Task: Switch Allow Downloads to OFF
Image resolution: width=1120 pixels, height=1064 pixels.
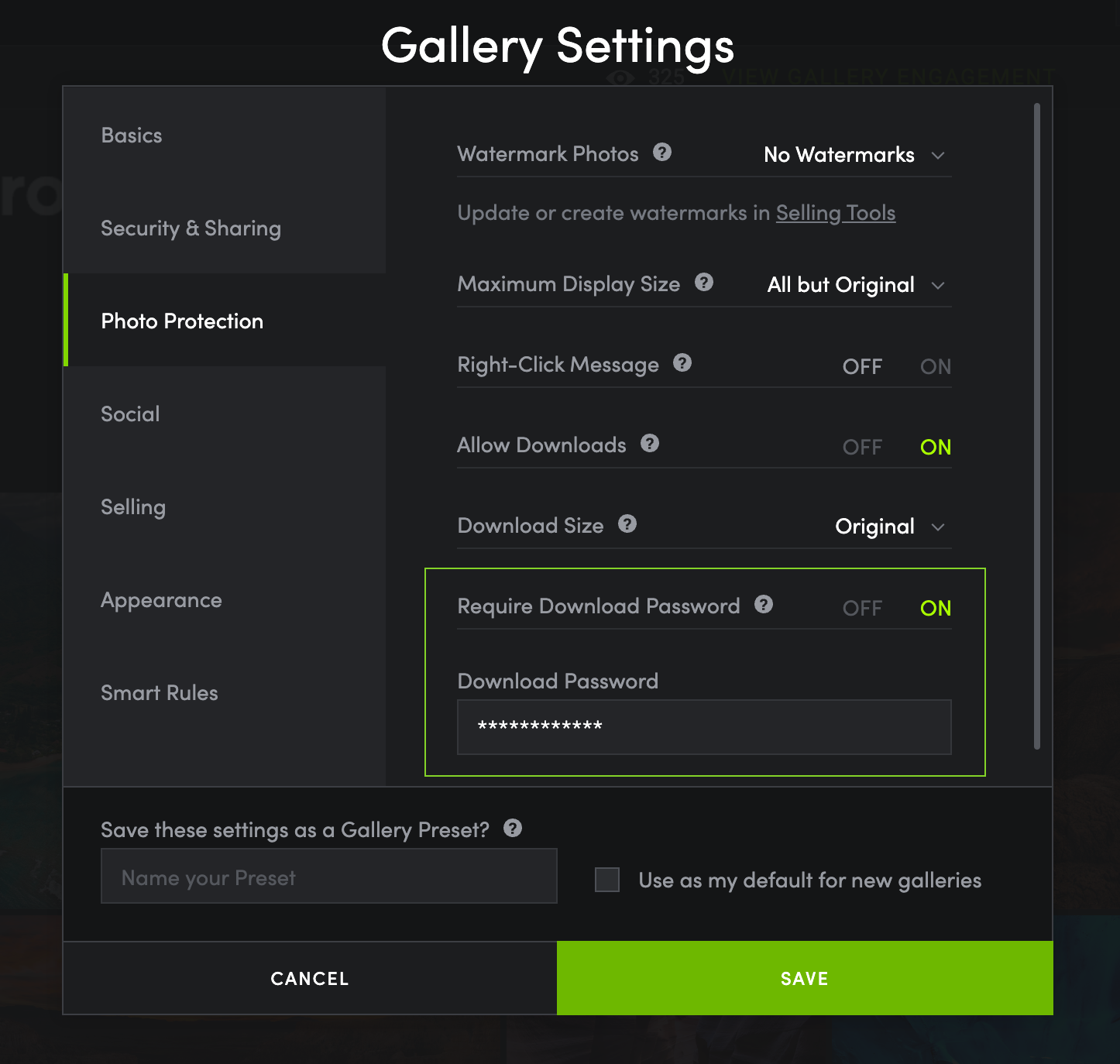Action: pyautogui.click(x=861, y=447)
